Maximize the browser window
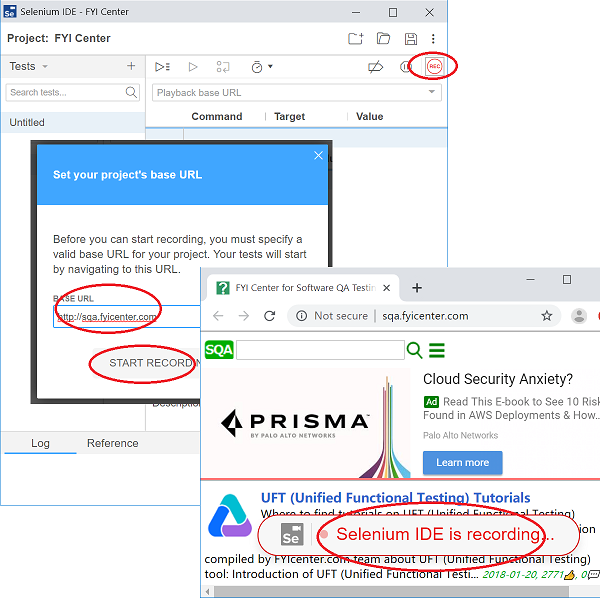This screenshot has height=600, width=600. (x=567, y=280)
